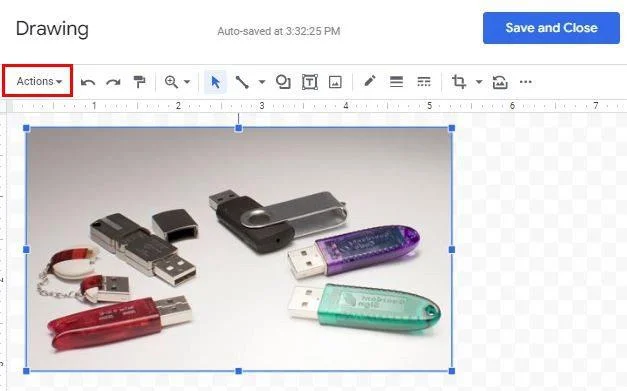Click the bottom-left resize handle of image
The width and height of the screenshot is (627, 391).
(26, 371)
